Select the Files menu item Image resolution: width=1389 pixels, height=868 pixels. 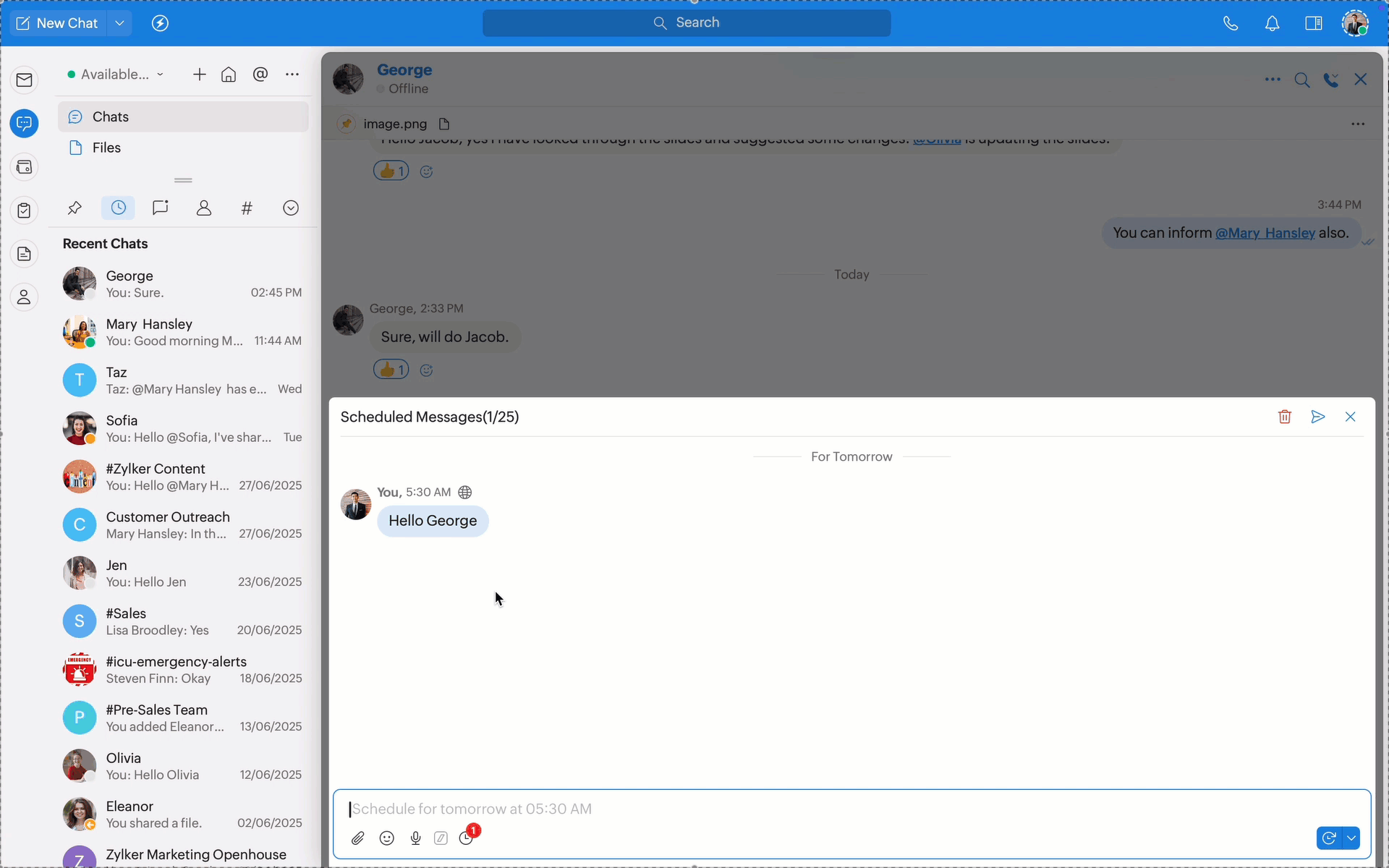(106, 148)
